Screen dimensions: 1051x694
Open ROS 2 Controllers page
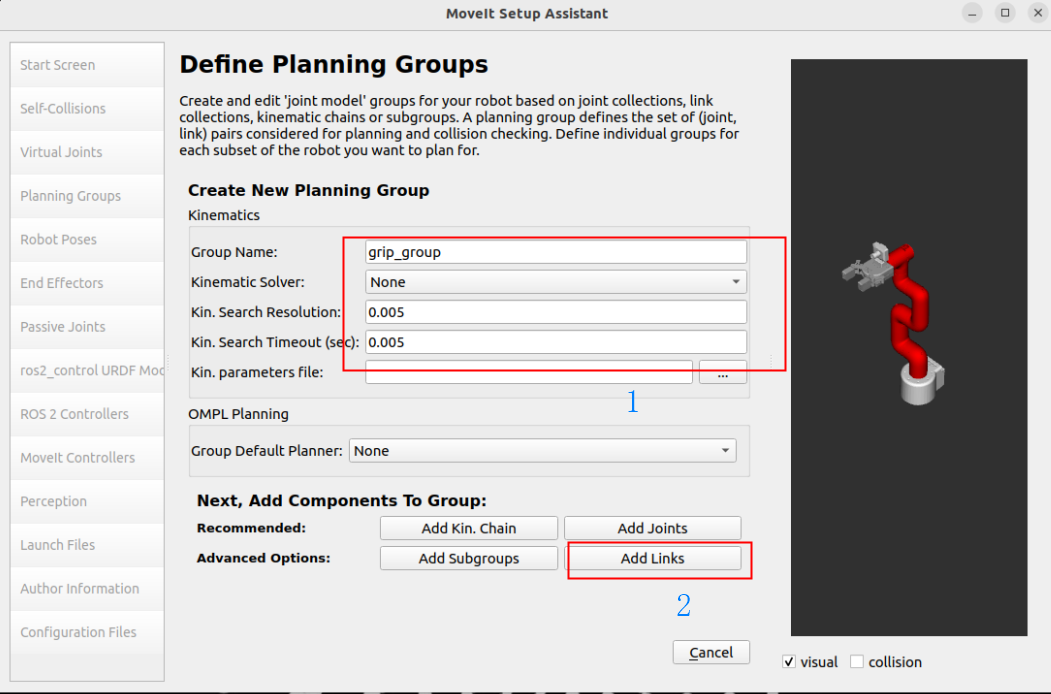(x=87, y=414)
